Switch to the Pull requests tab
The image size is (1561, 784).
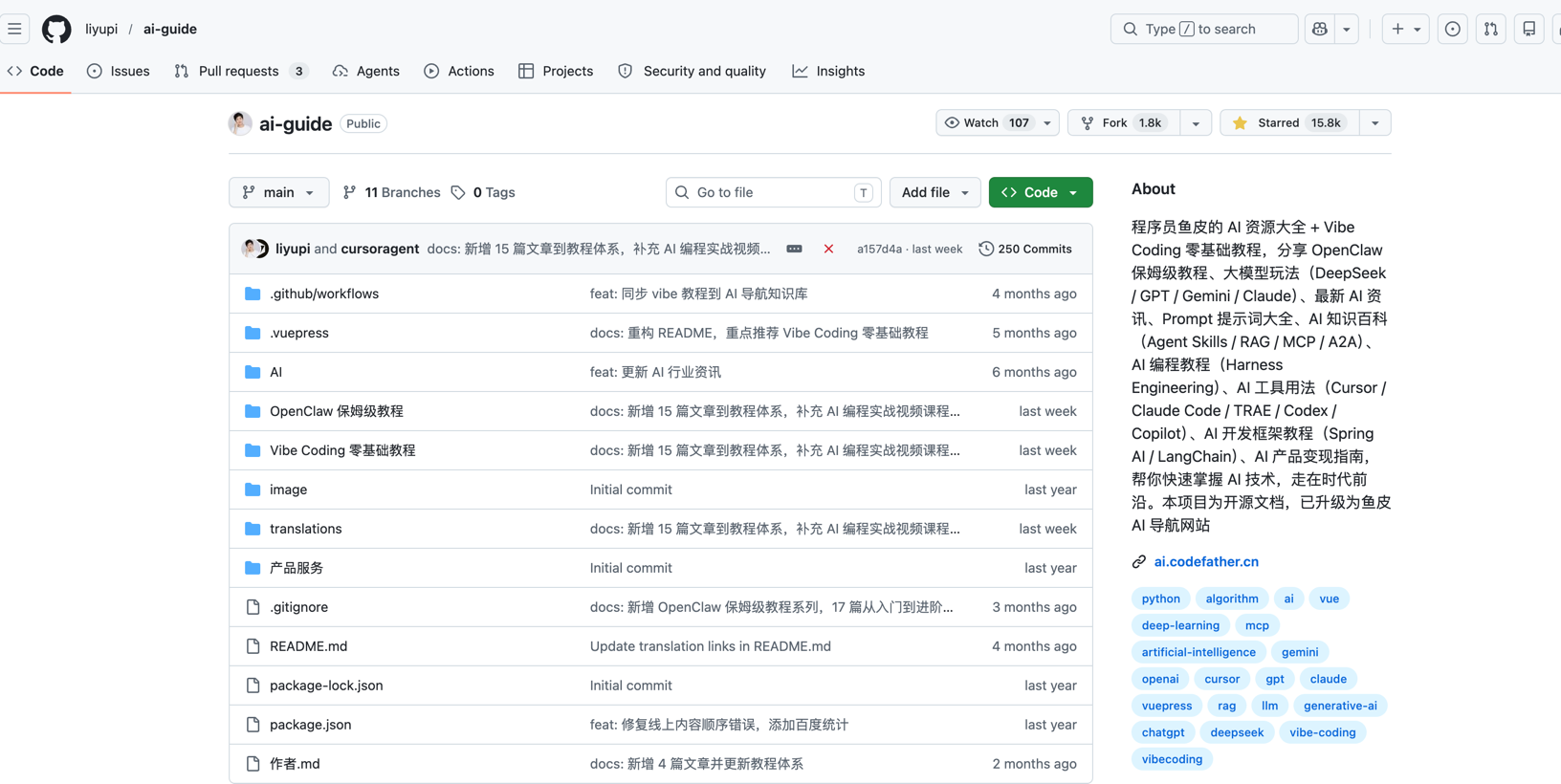[x=241, y=71]
